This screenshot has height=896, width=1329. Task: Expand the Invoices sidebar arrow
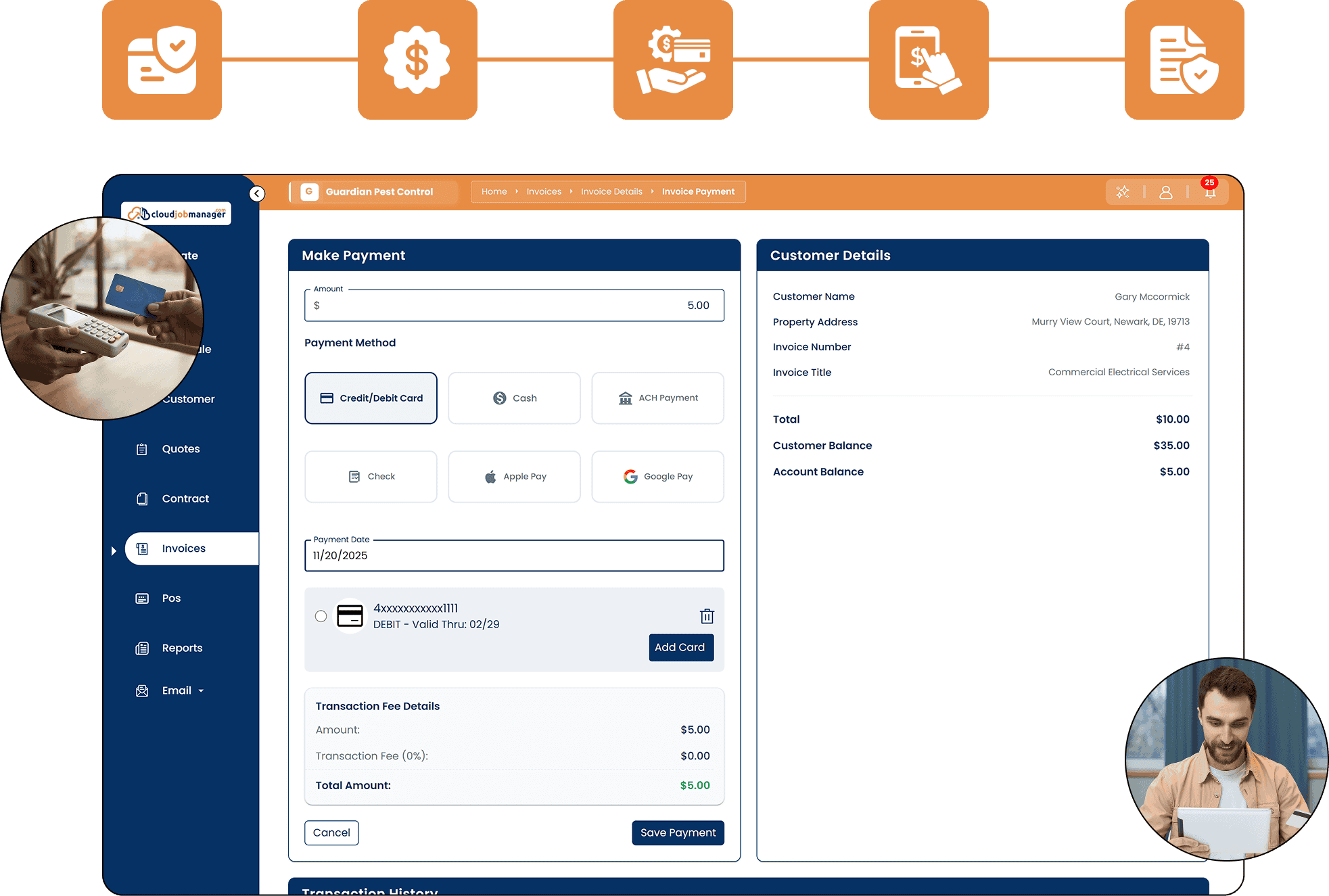click(x=114, y=551)
